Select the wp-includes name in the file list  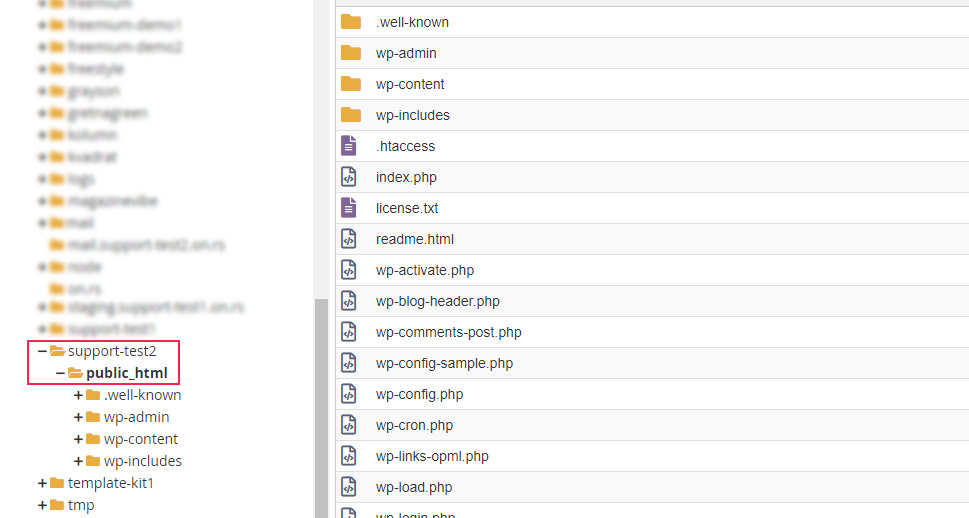point(412,115)
